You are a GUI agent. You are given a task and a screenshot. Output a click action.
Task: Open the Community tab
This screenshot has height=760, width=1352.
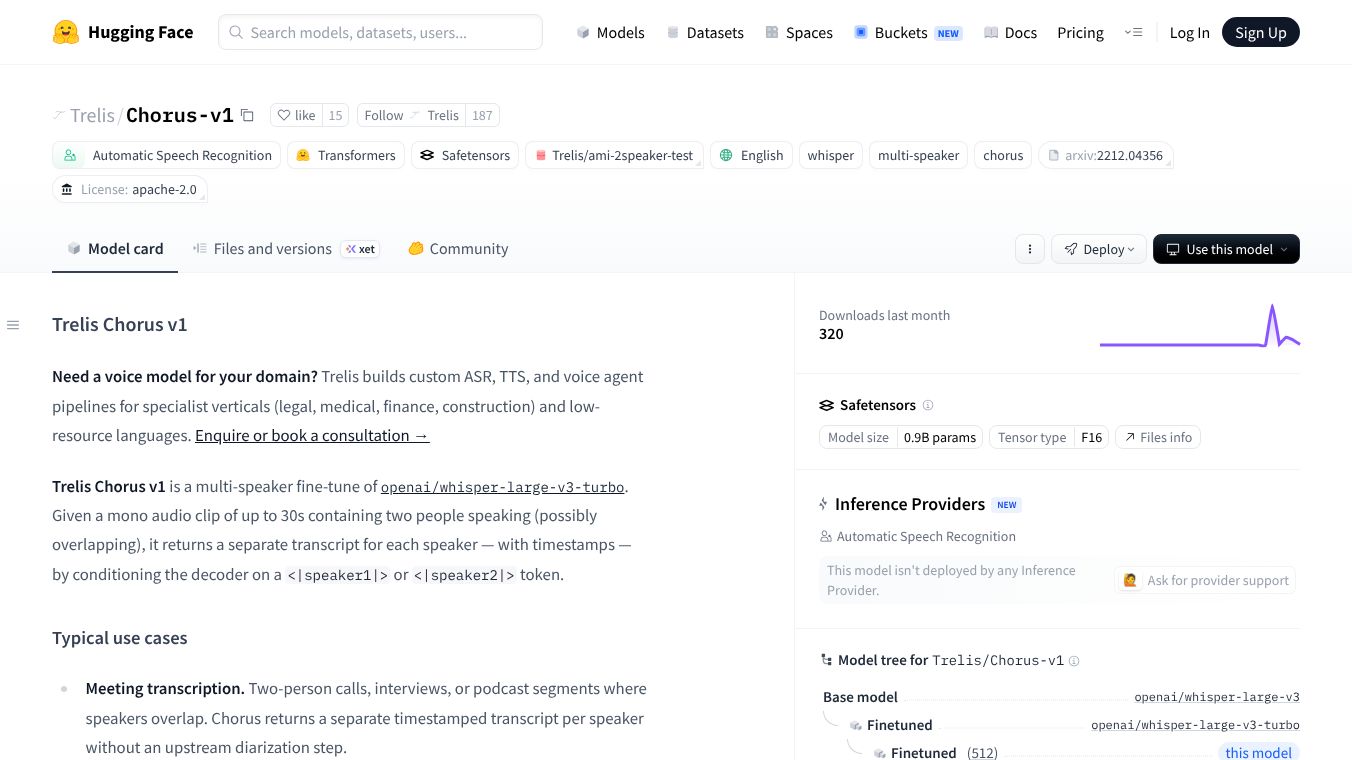click(458, 249)
